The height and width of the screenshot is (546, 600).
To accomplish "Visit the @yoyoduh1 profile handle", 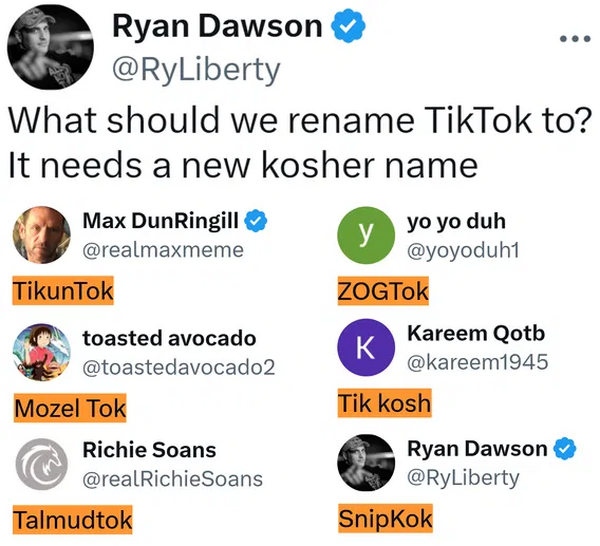I will [457, 250].
